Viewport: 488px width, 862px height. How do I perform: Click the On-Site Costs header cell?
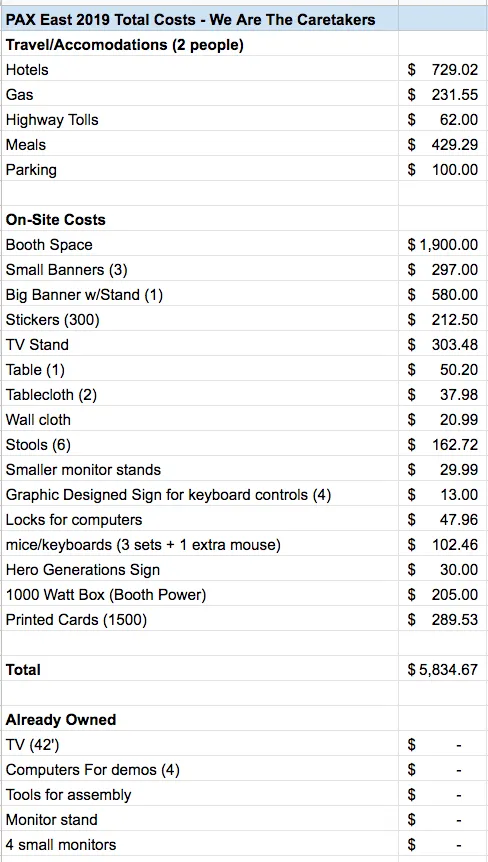point(199,219)
